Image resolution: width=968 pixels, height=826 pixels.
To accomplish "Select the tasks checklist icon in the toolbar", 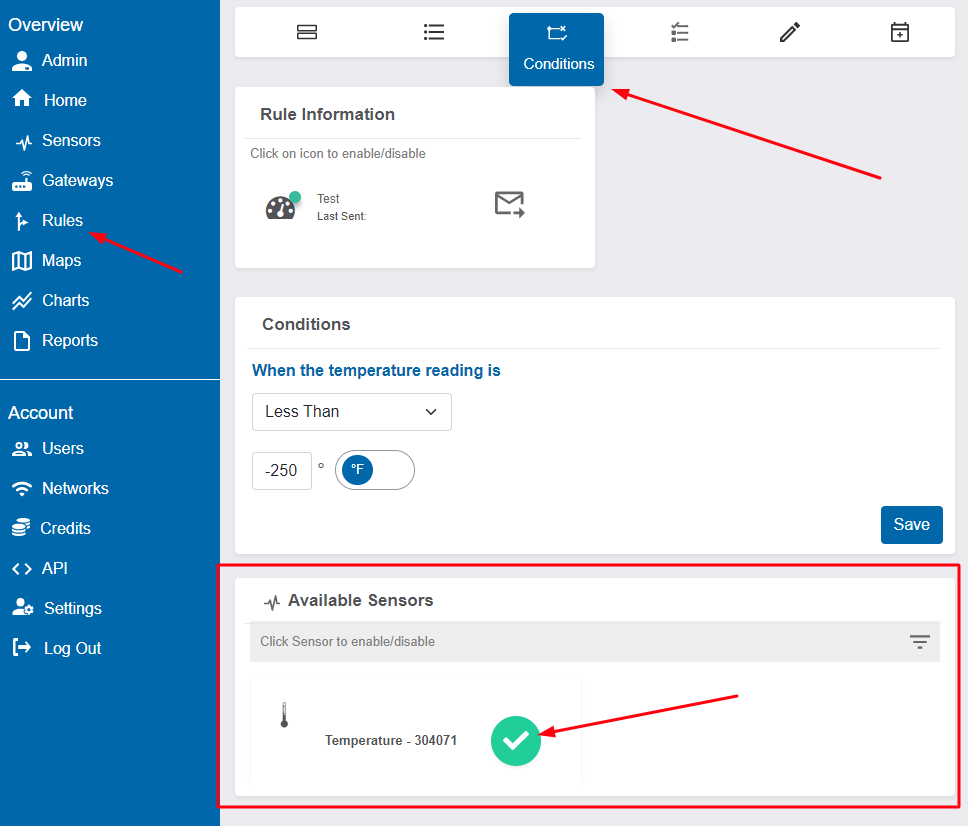I will [679, 31].
